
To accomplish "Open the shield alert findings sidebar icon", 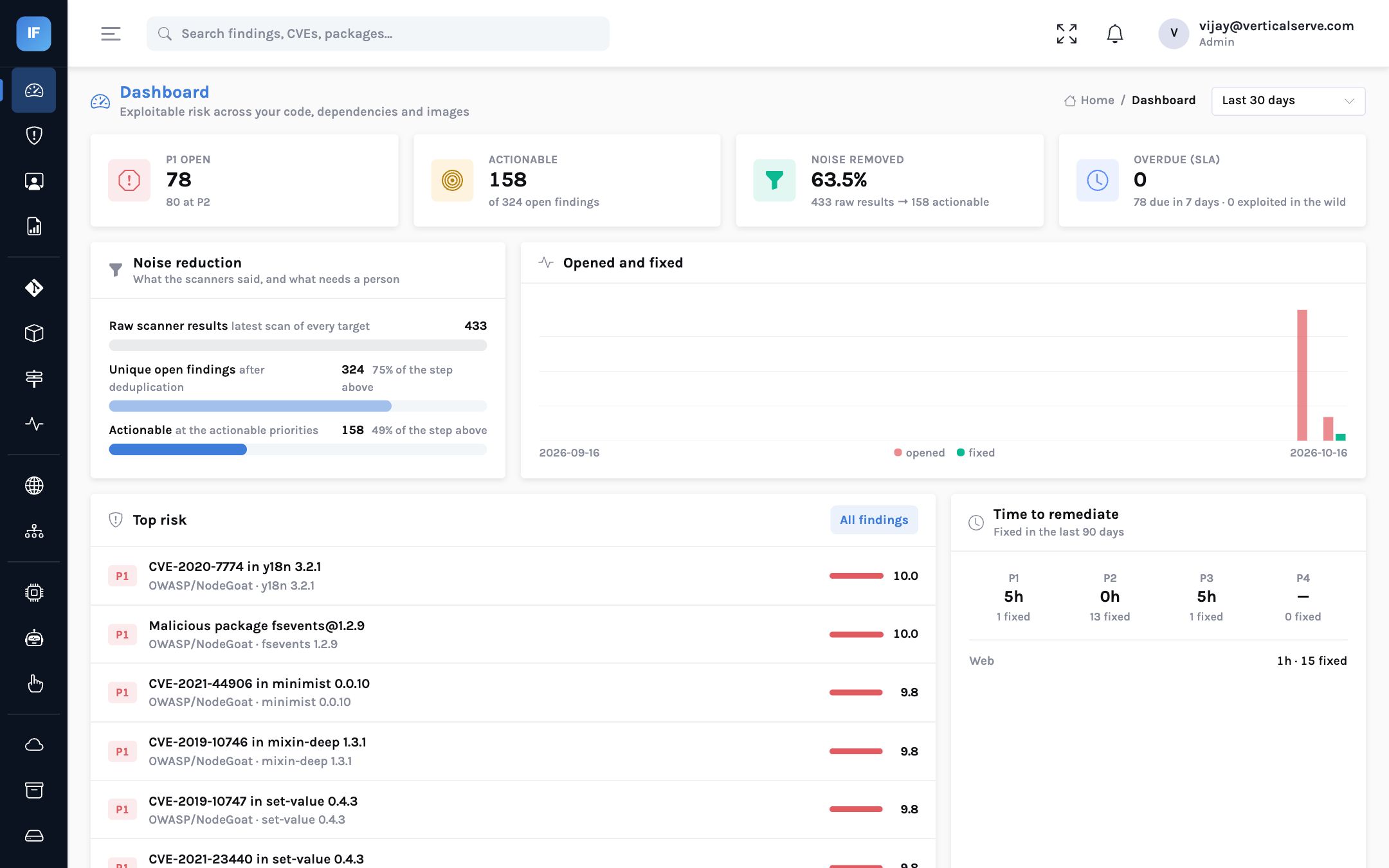I will click(x=34, y=136).
